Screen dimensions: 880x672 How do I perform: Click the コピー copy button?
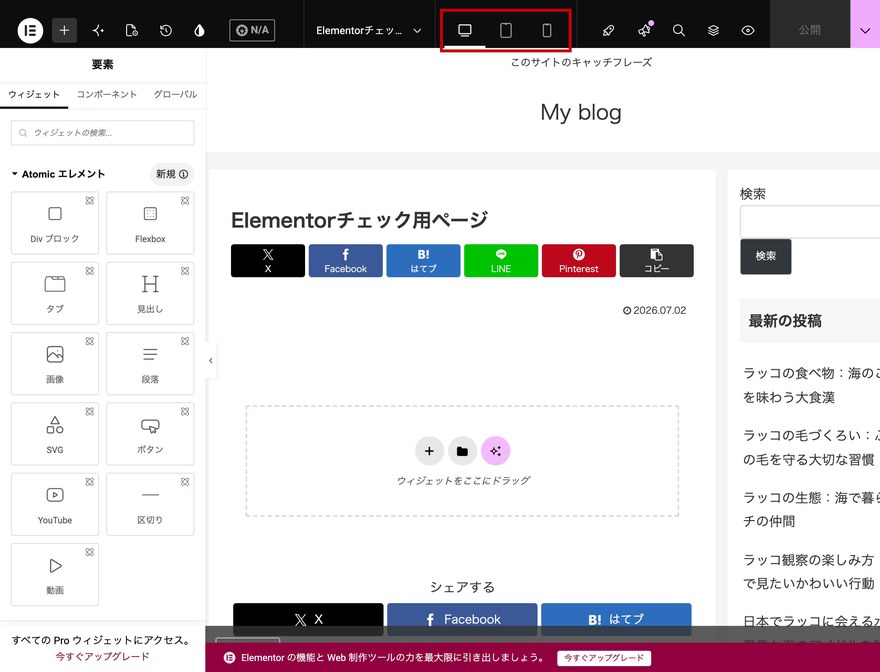tap(657, 260)
